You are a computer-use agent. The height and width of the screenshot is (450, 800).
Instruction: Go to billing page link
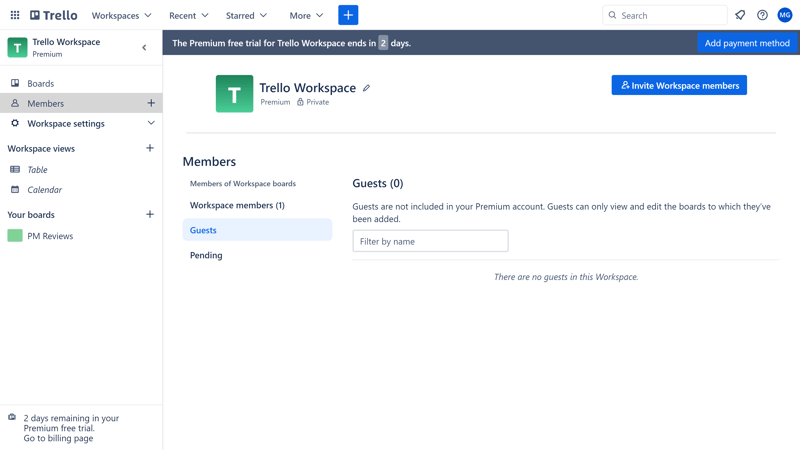[x=58, y=438]
